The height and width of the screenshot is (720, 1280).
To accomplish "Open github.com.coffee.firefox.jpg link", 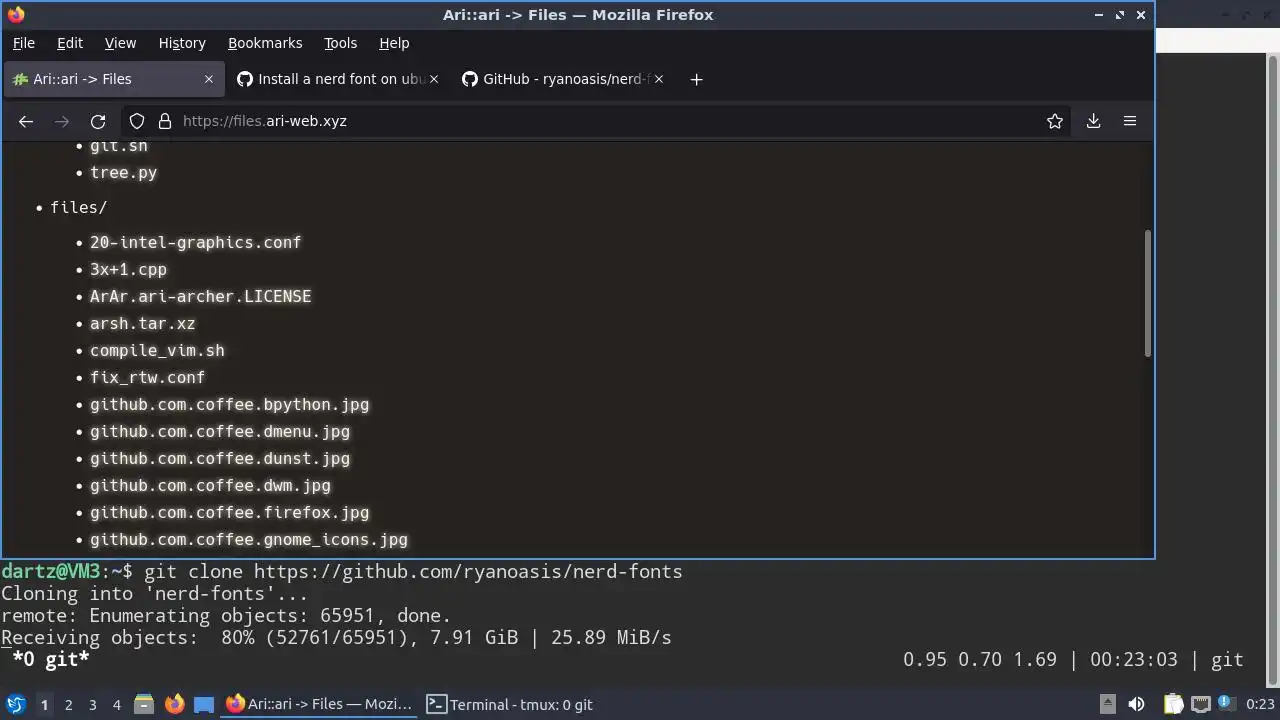I will tap(229, 513).
